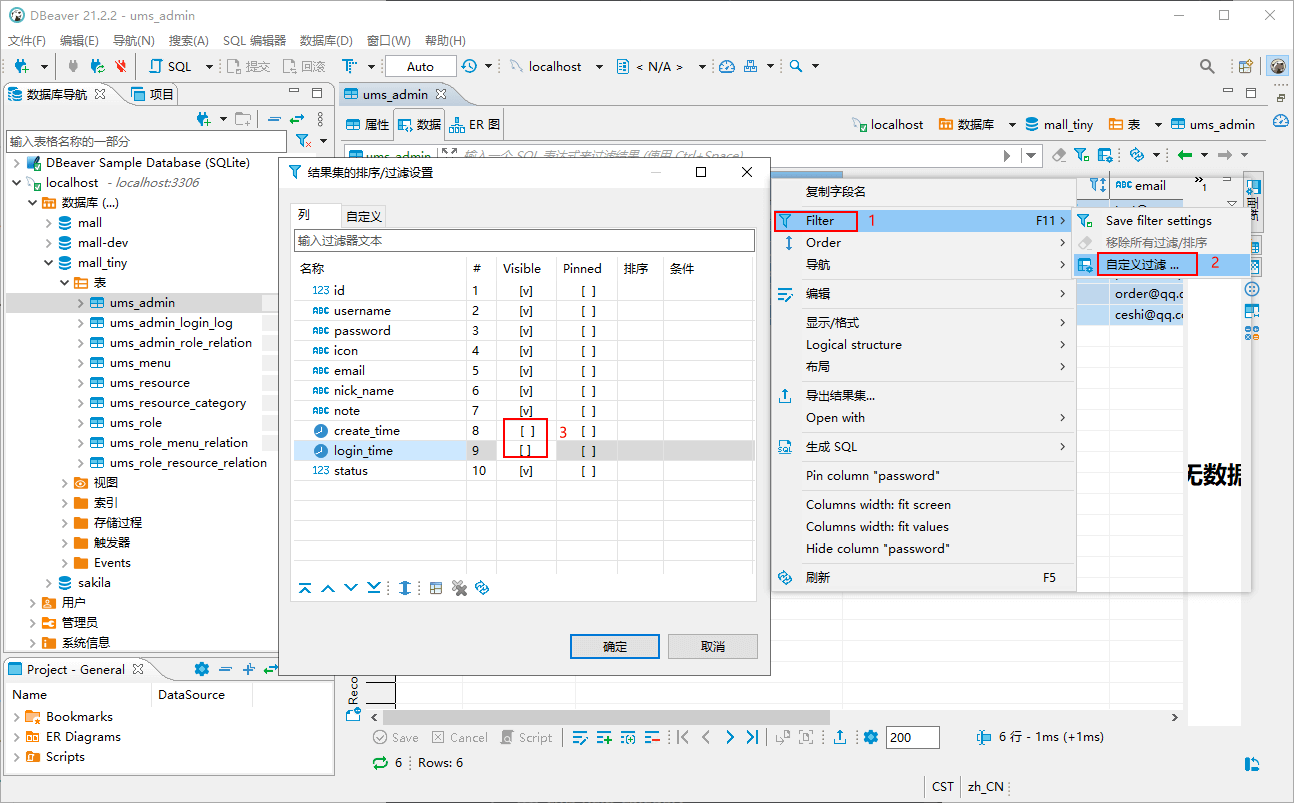Open a new SQL editor
The width and height of the screenshot is (1294, 803).
tap(171, 66)
